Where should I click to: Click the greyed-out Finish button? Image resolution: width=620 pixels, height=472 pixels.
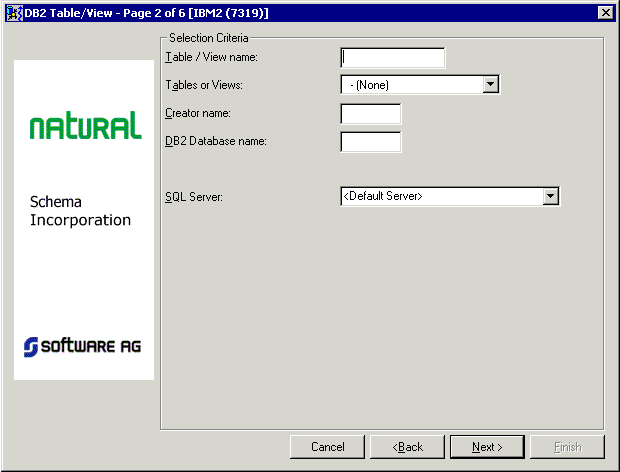[x=567, y=446]
